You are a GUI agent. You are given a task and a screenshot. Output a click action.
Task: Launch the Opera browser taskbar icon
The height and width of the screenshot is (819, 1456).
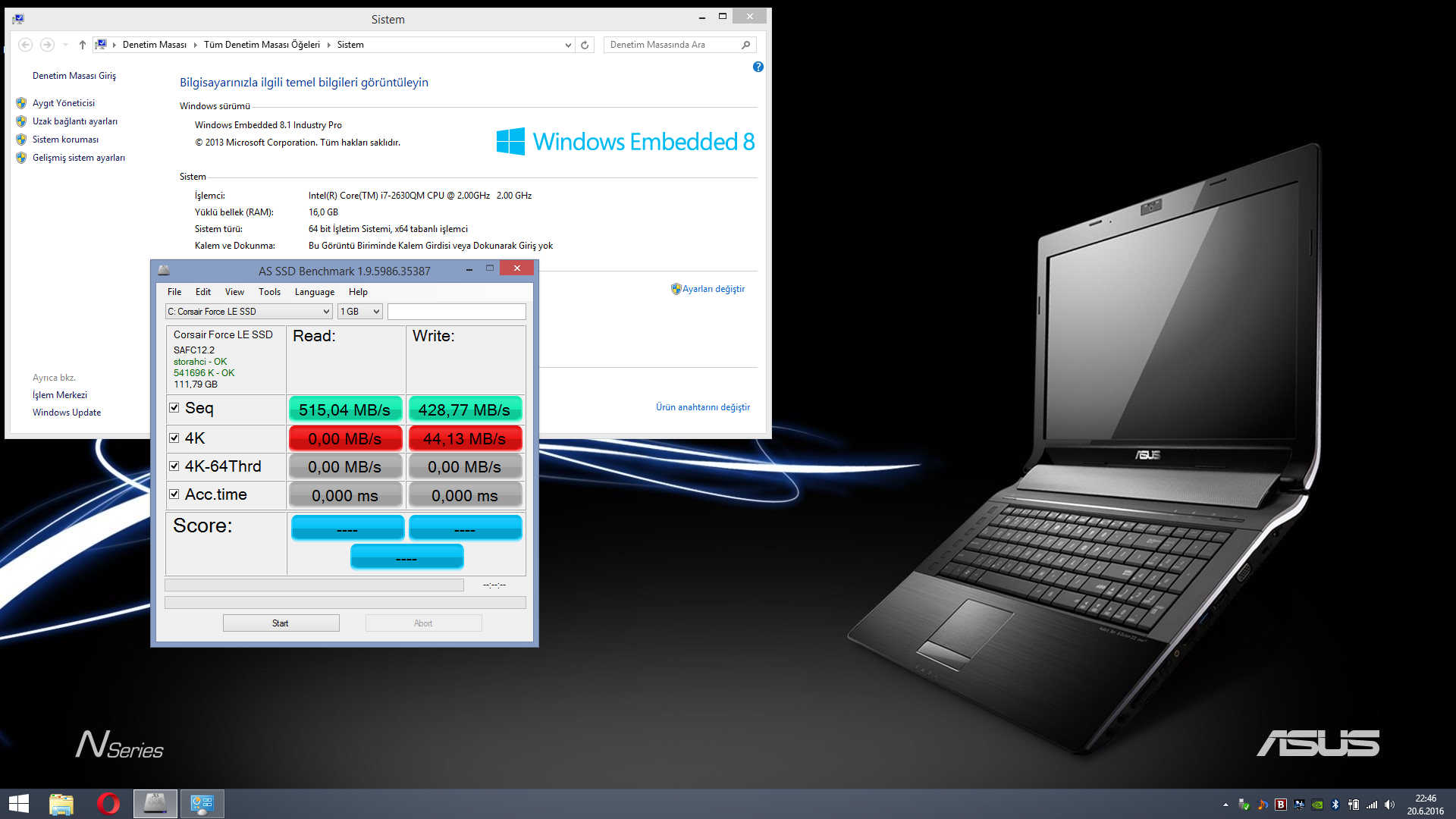pyautogui.click(x=108, y=804)
